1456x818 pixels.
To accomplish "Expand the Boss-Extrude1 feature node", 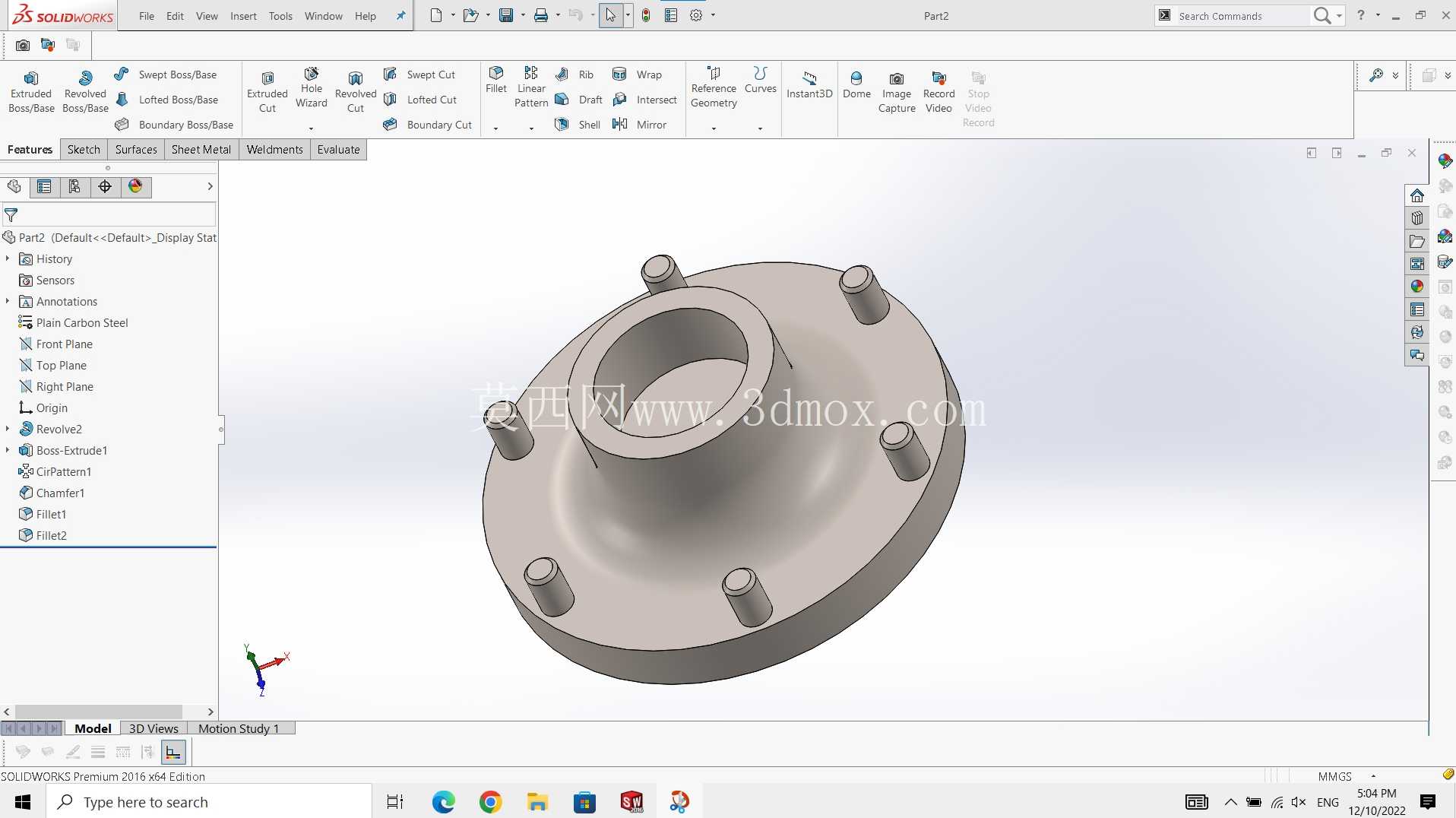I will tap(8, 450).
